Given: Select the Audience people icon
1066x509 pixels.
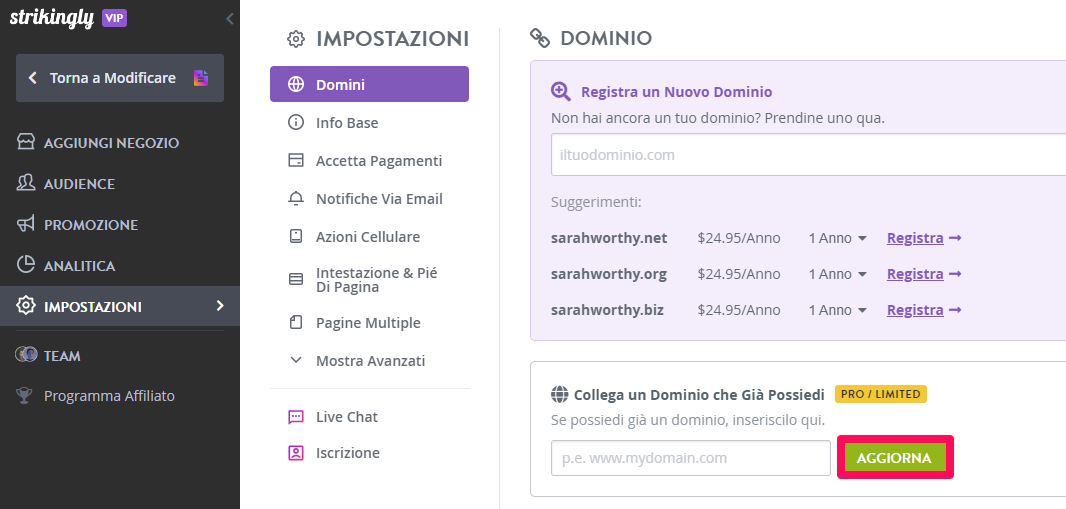Looking at the screenshot, I should coord(25,183).
